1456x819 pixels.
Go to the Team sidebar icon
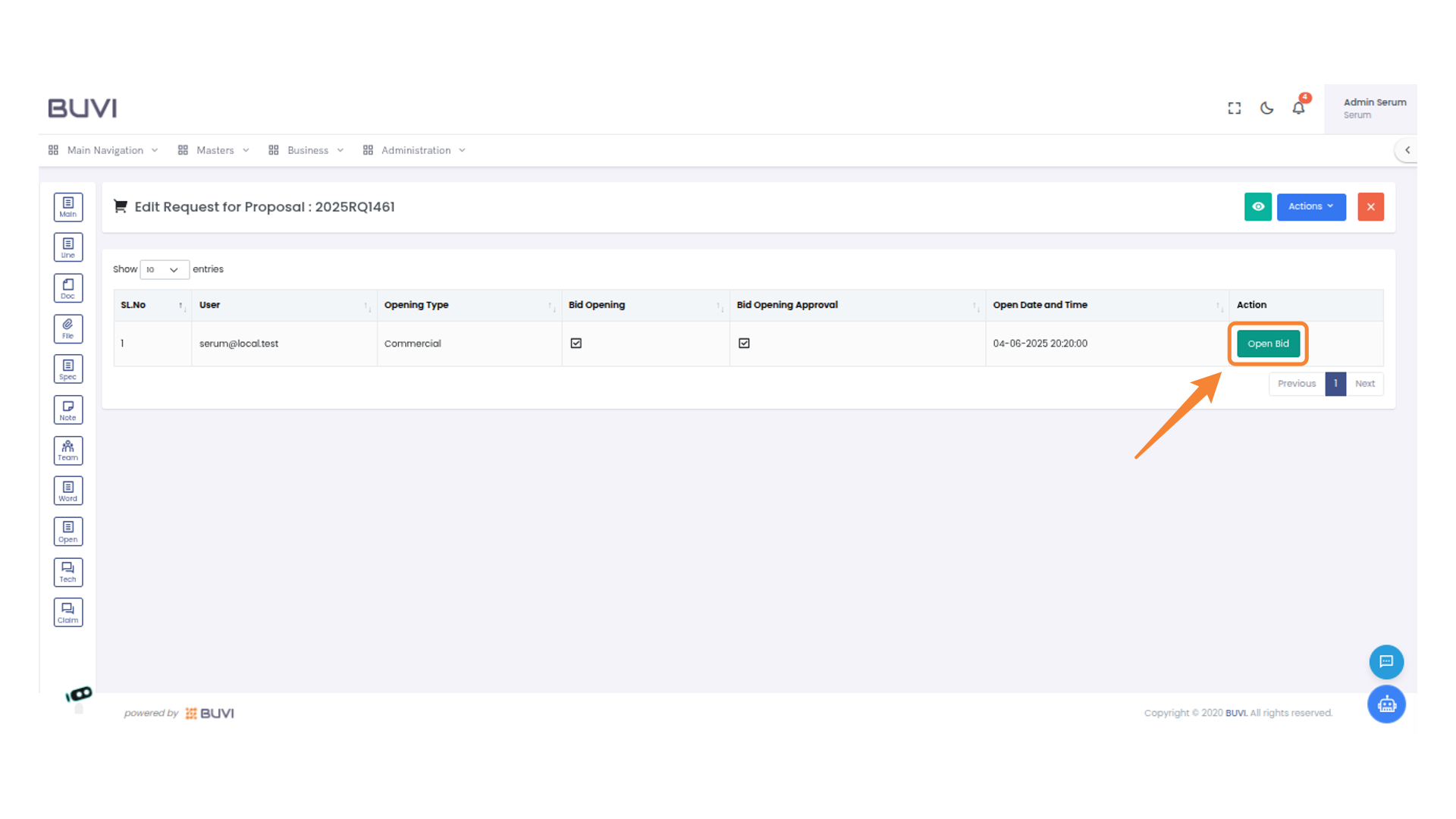point(68,450)
